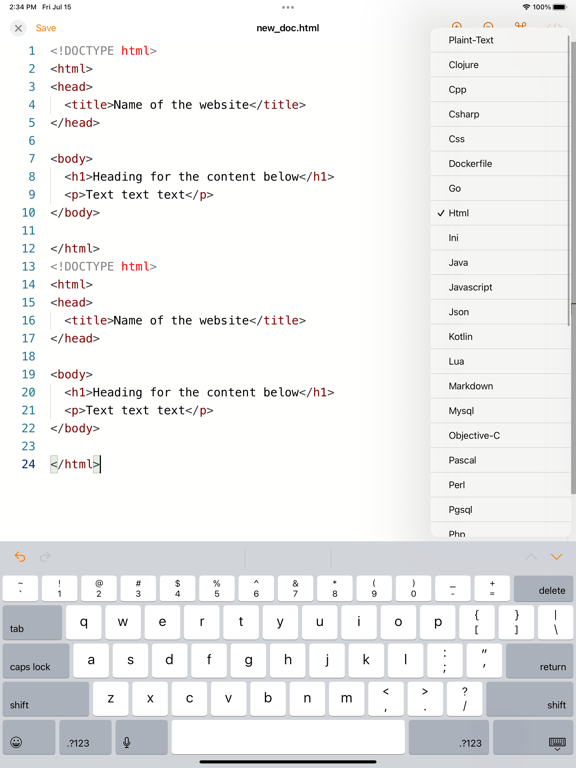Choose Javascript from language list
This screenshot has width=576, height=768.
pyautogui.click(x=501, y=287)
